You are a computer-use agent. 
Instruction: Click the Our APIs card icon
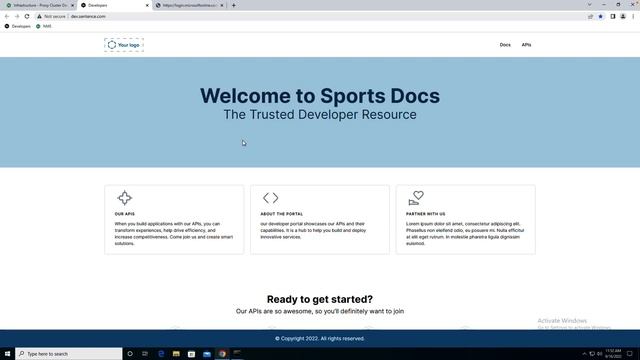[x=124, y=198]
